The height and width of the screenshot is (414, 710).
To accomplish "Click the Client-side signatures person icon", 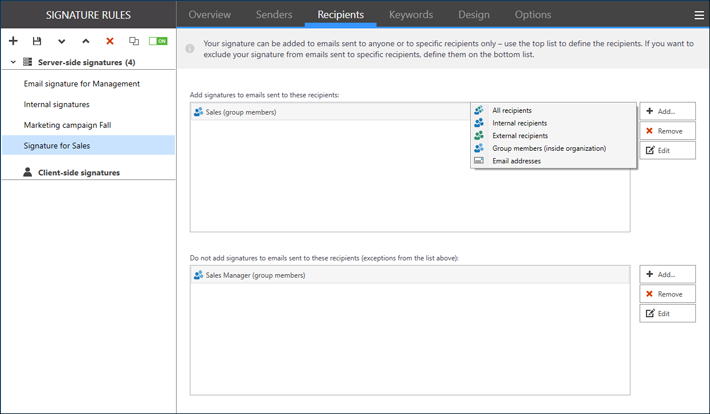I will pyautogui.click(x=28, y=172).
